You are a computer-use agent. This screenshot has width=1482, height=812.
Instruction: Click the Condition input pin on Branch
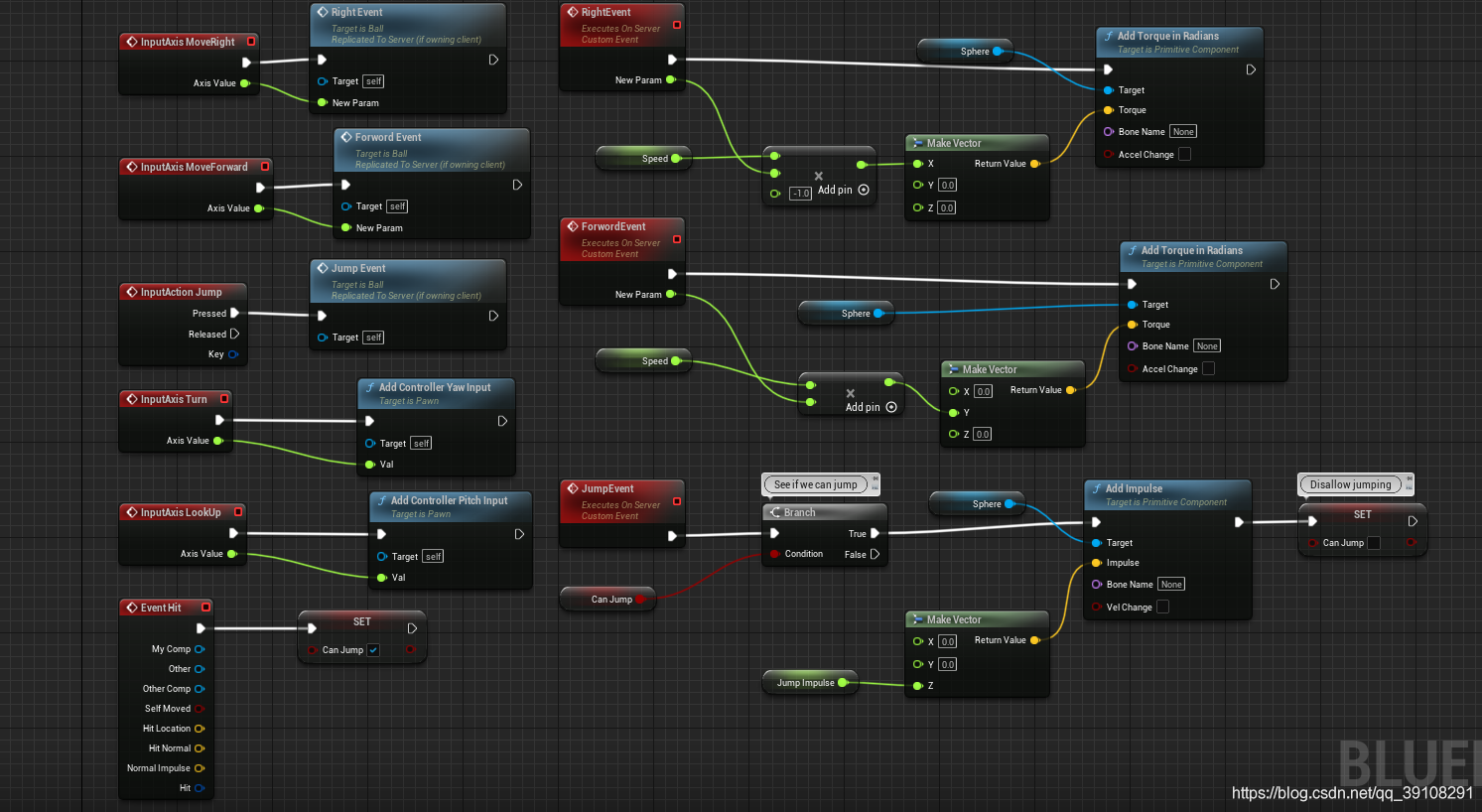tap(775, 554)
